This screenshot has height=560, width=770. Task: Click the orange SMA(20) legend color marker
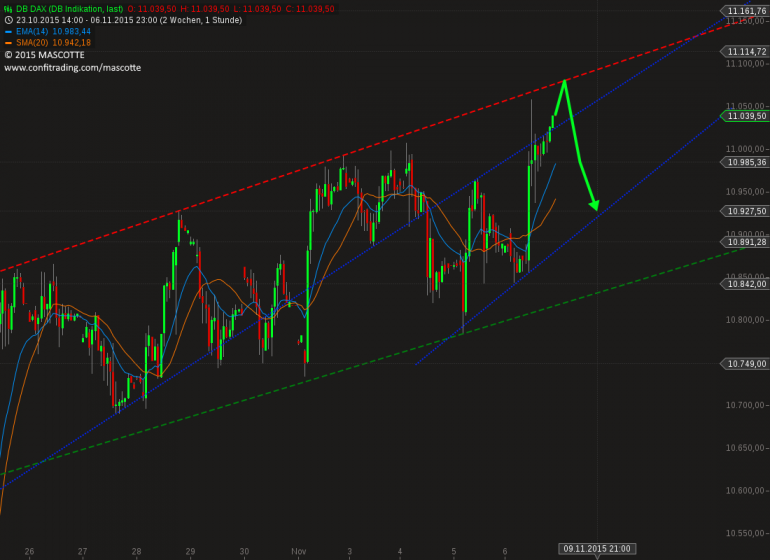pos(8,43)
